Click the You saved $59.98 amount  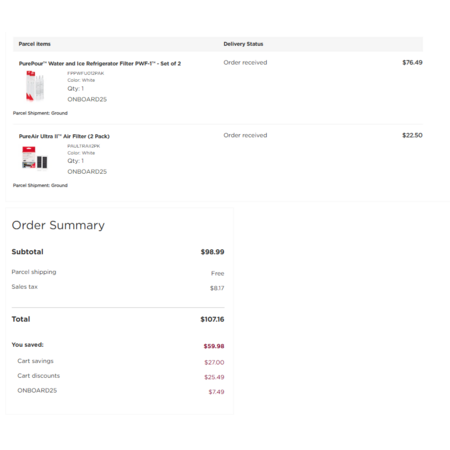pyautogui.click(x=214, y=346)
